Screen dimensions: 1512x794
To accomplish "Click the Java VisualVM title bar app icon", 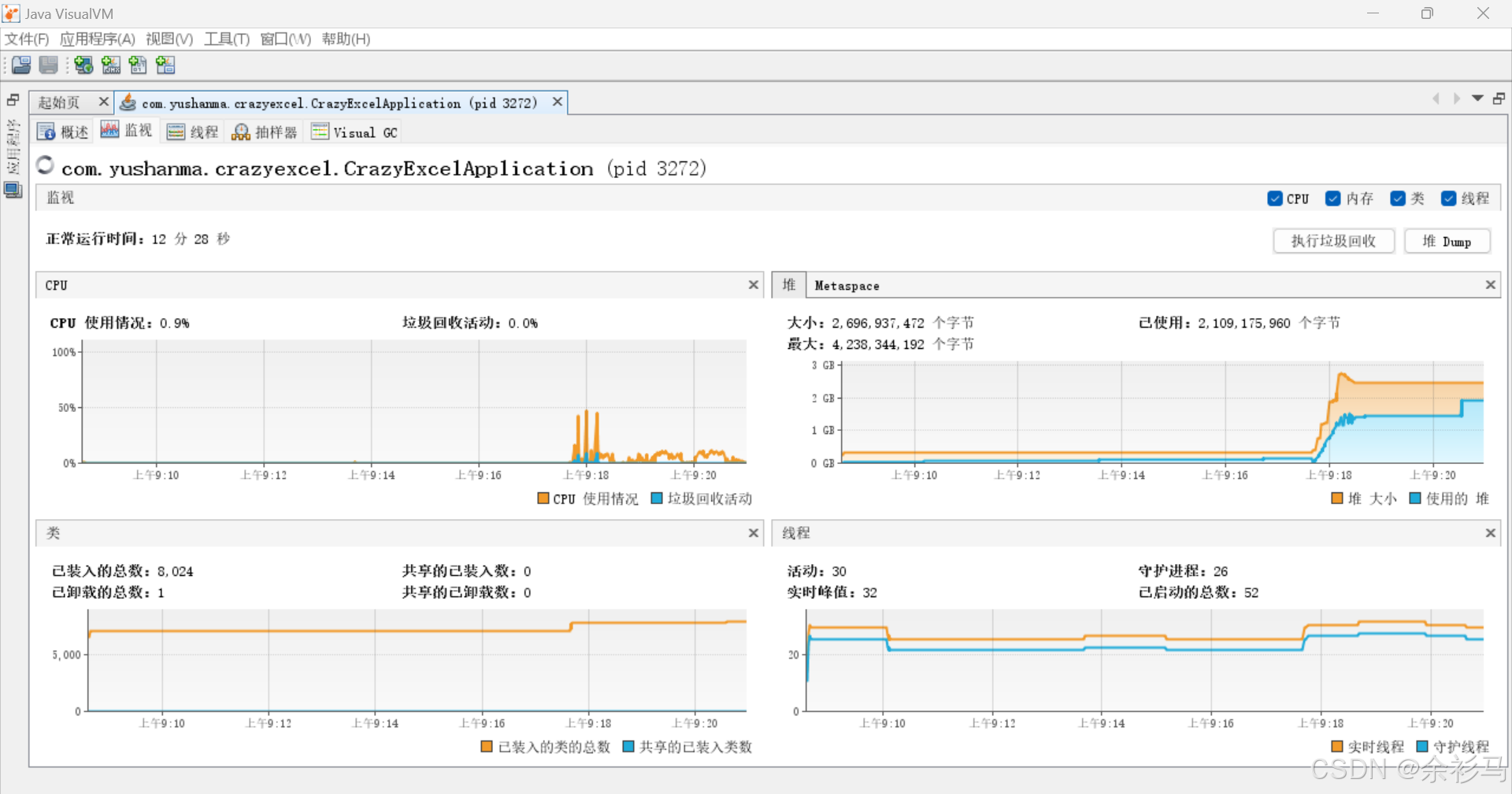I will 11,13.
